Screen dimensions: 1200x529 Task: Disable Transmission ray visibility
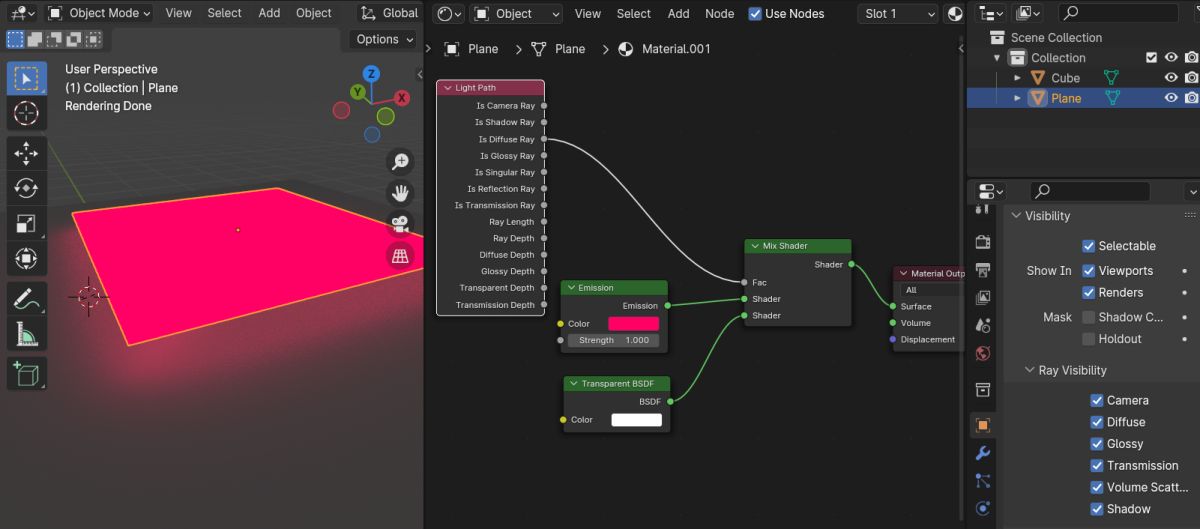click(x=1097, y=465)
